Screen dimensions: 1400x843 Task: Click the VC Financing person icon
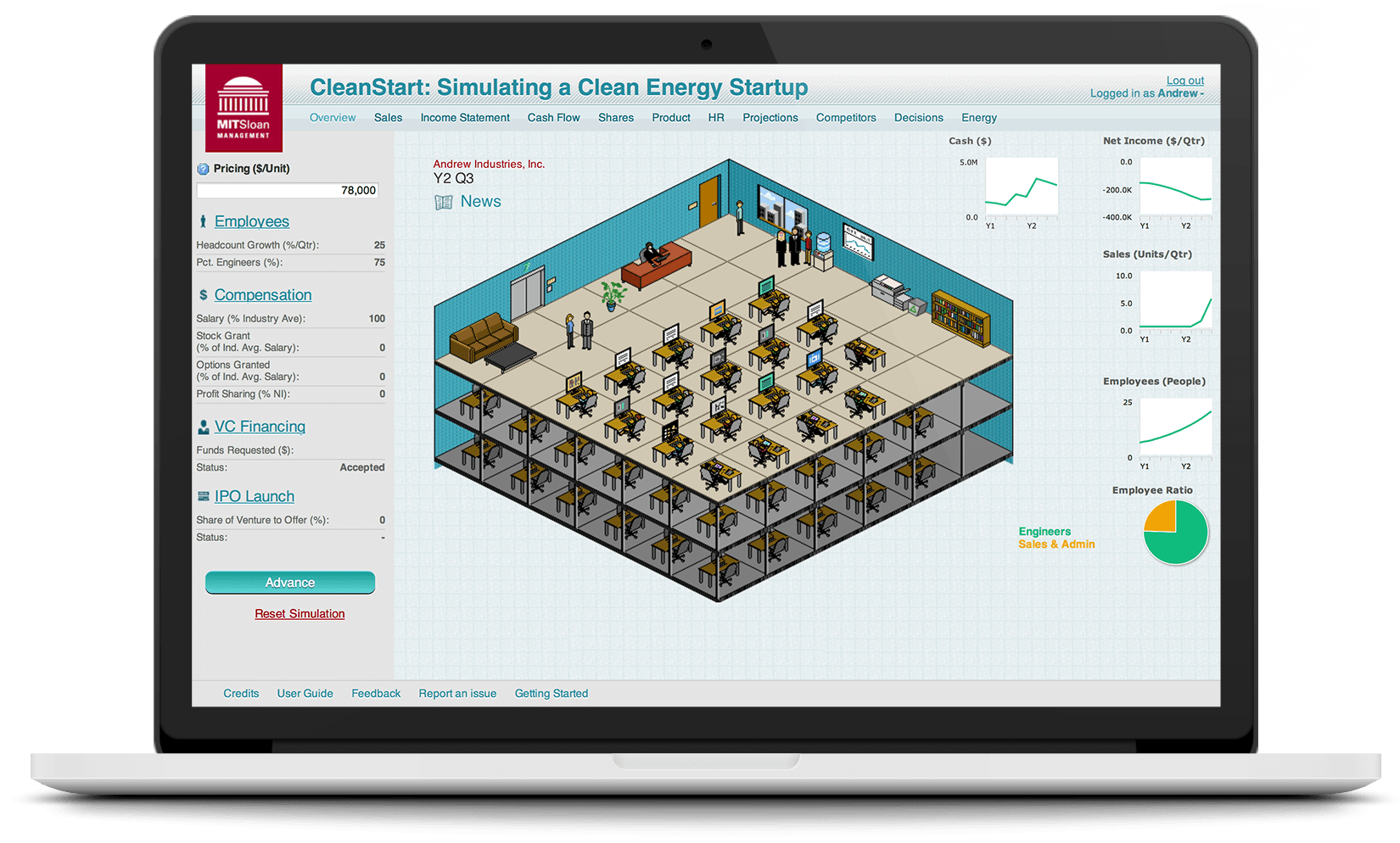pos(203,427)
